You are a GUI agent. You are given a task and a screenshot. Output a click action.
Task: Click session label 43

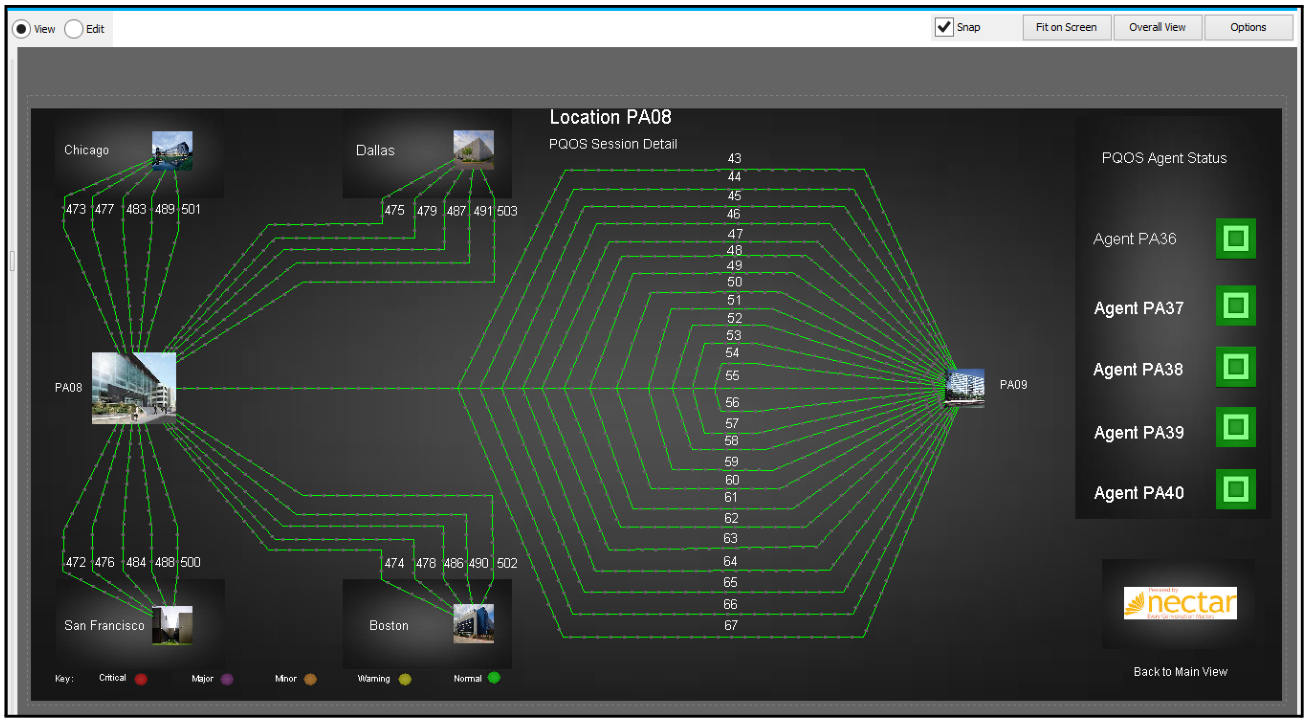pyautogui.click(x=734, y=159)
